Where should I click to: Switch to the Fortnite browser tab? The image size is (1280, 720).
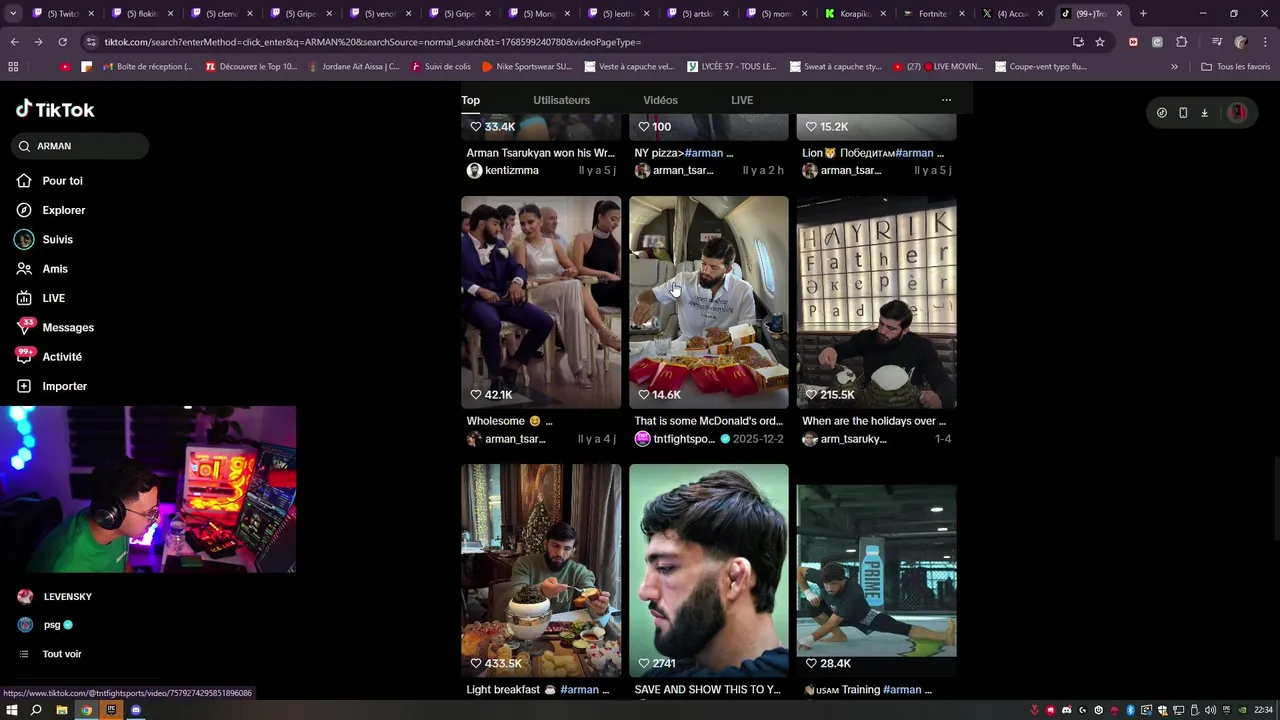tap(932, 14)
